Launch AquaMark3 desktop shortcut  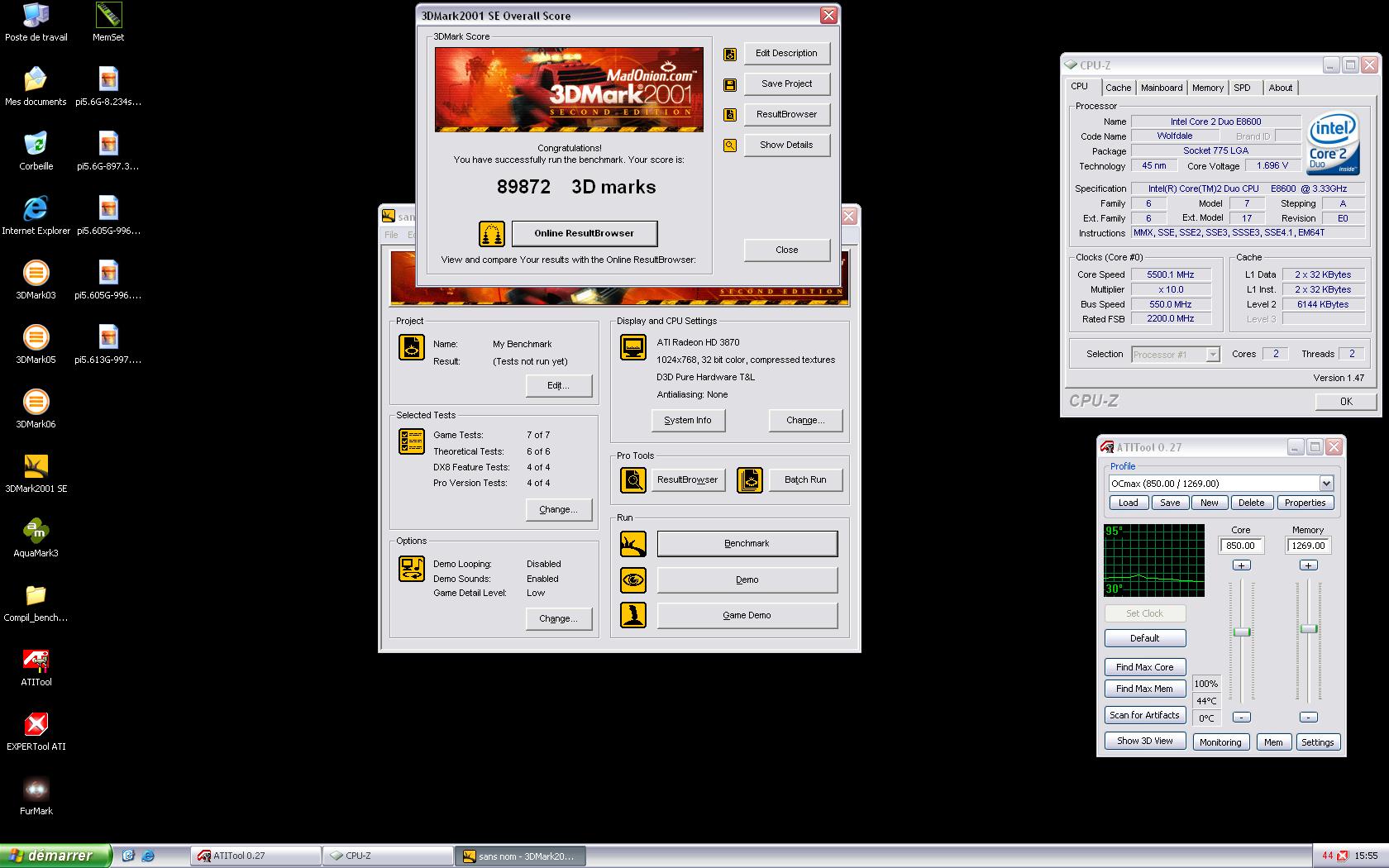[36, 538]
